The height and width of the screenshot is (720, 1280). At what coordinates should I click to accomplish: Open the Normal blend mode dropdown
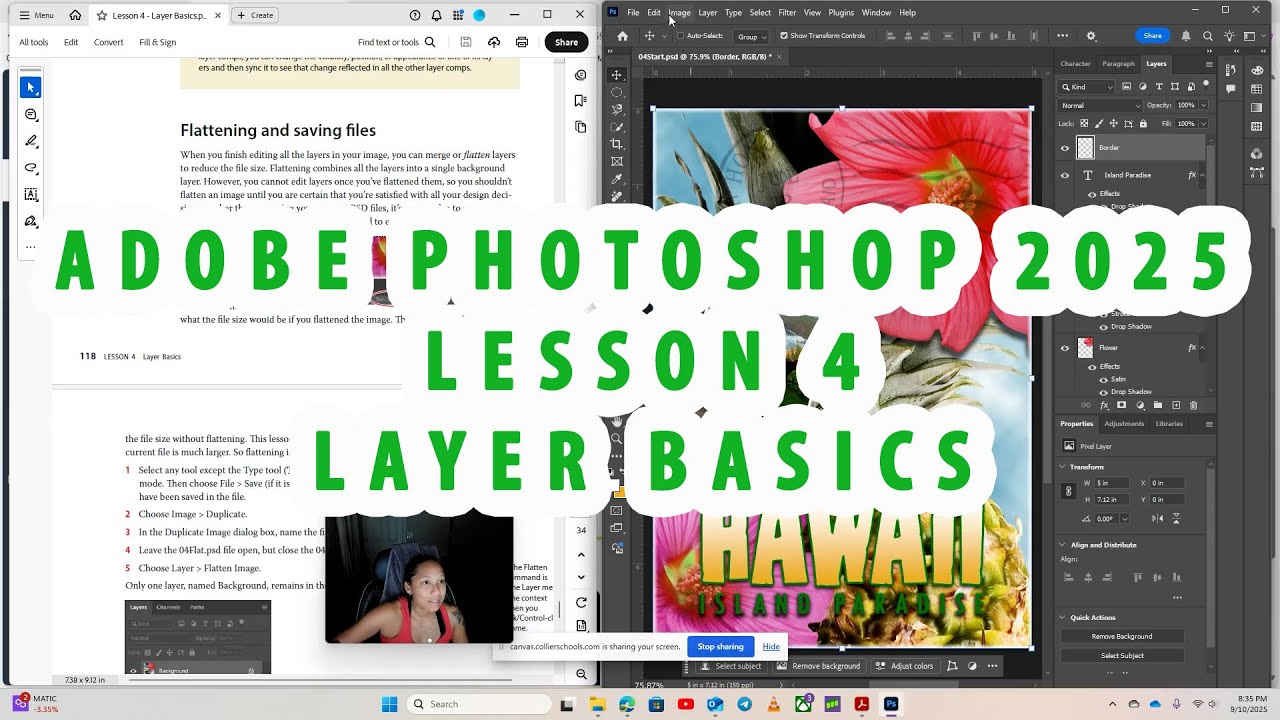(x=1101, y=105)
